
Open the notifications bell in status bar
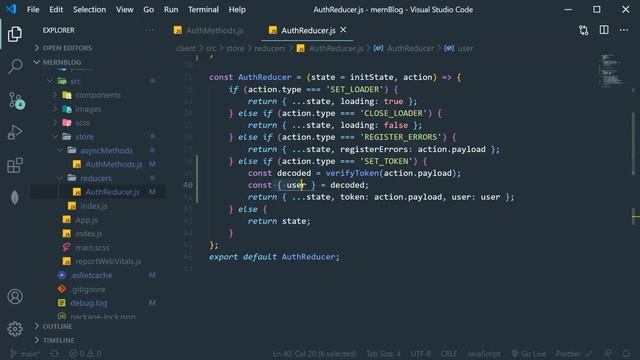tap(627, 353)
